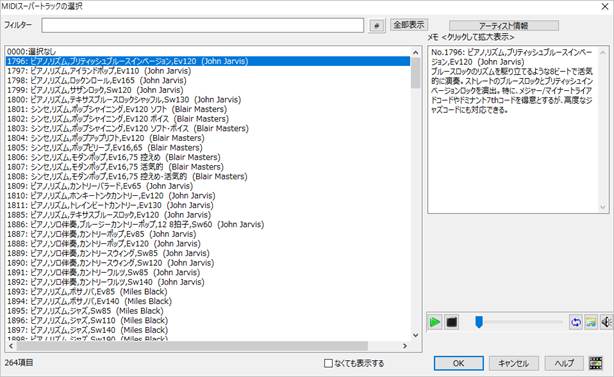This screenshot has width=614, height=377.
Task: Select track 1799 Sw120 John Jarvis
Action: point(208,90)
